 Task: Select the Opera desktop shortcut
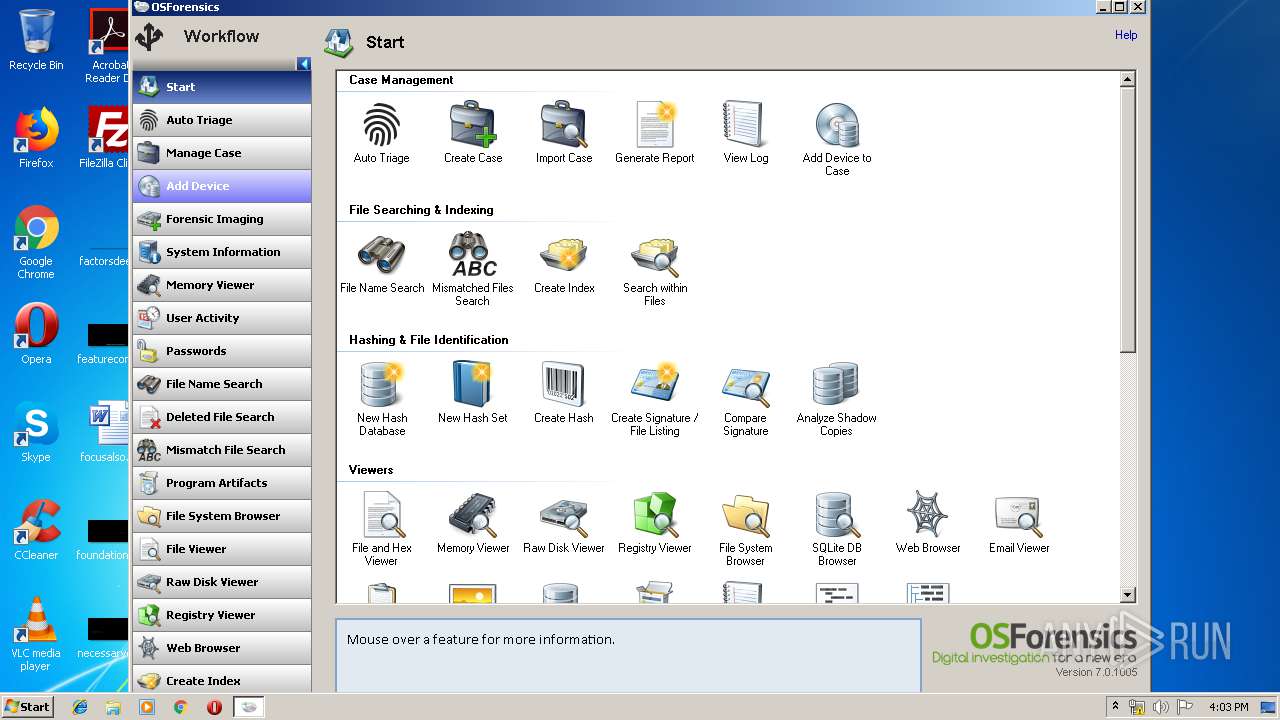pos(36,334)
